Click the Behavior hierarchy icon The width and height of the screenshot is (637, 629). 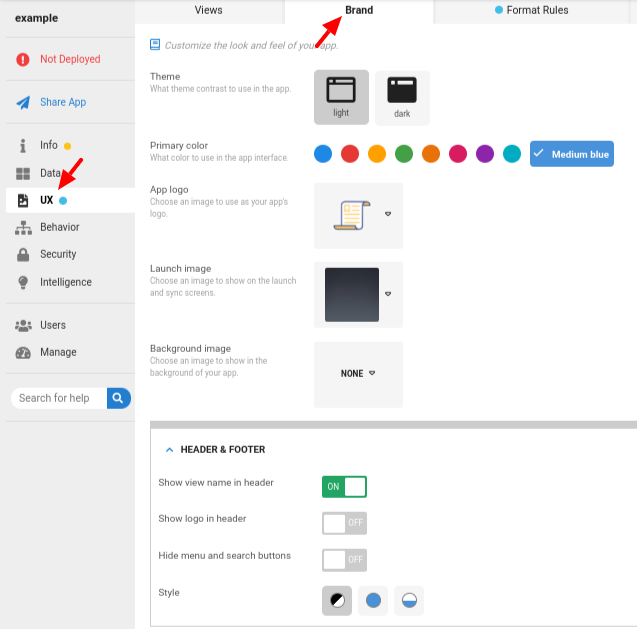click(x=23, y=228)
